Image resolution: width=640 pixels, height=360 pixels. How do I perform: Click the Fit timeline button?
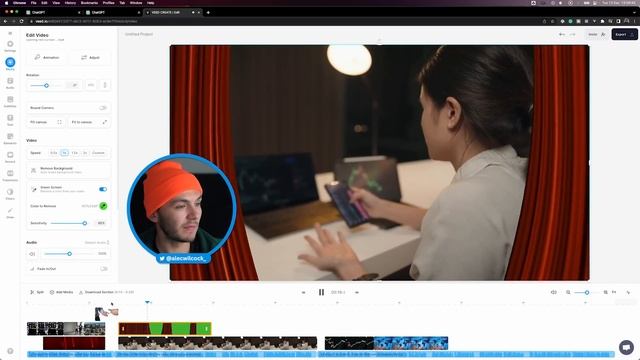(x=614, y=292)
